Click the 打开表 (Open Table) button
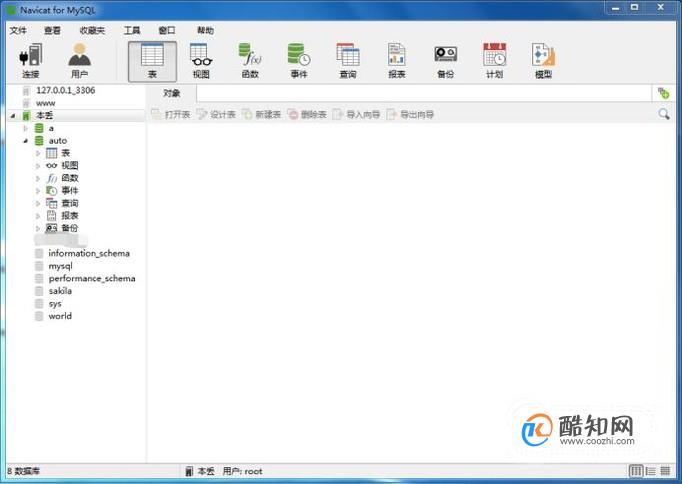The image size is (682, 484). point(171,114)
